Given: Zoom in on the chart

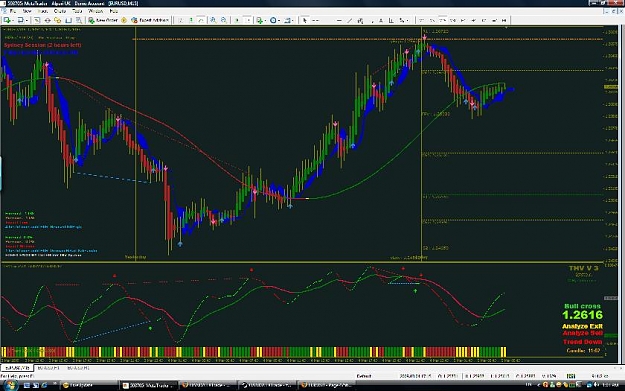Looking at the screenshot, I should 213,20.
